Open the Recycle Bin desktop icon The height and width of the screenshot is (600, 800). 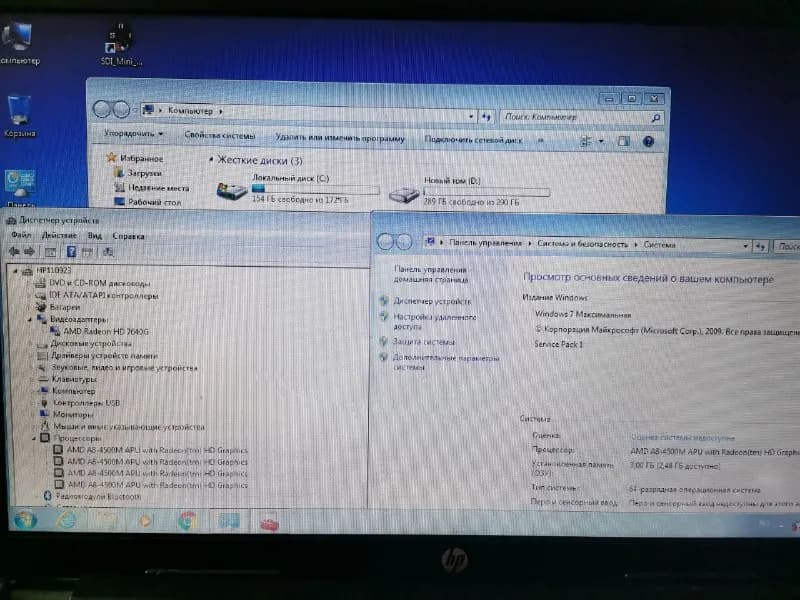coord(19,116)
